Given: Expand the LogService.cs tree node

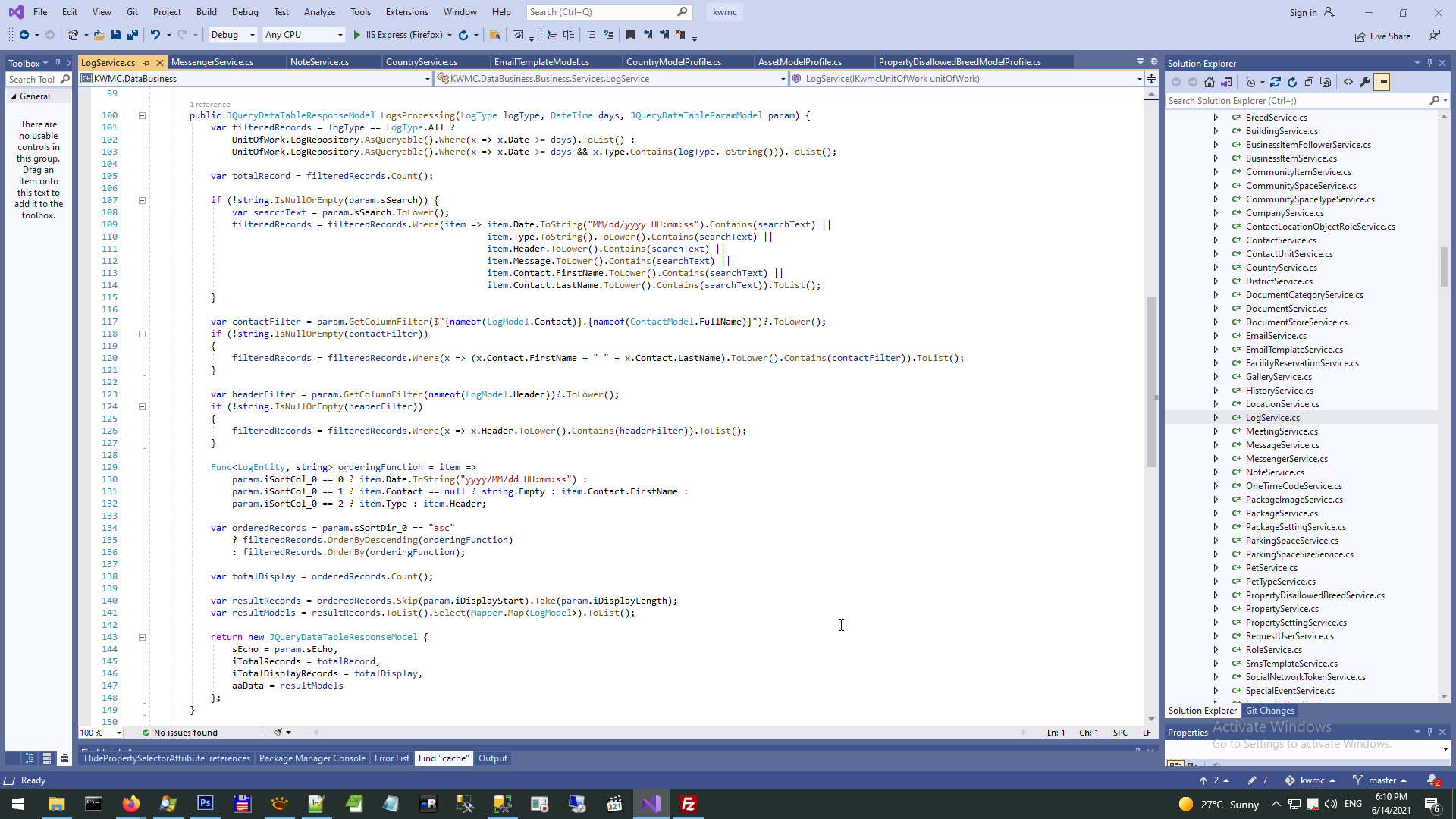Looking at the screenshot, I should pyautogui.click(x=1216, y=418).
